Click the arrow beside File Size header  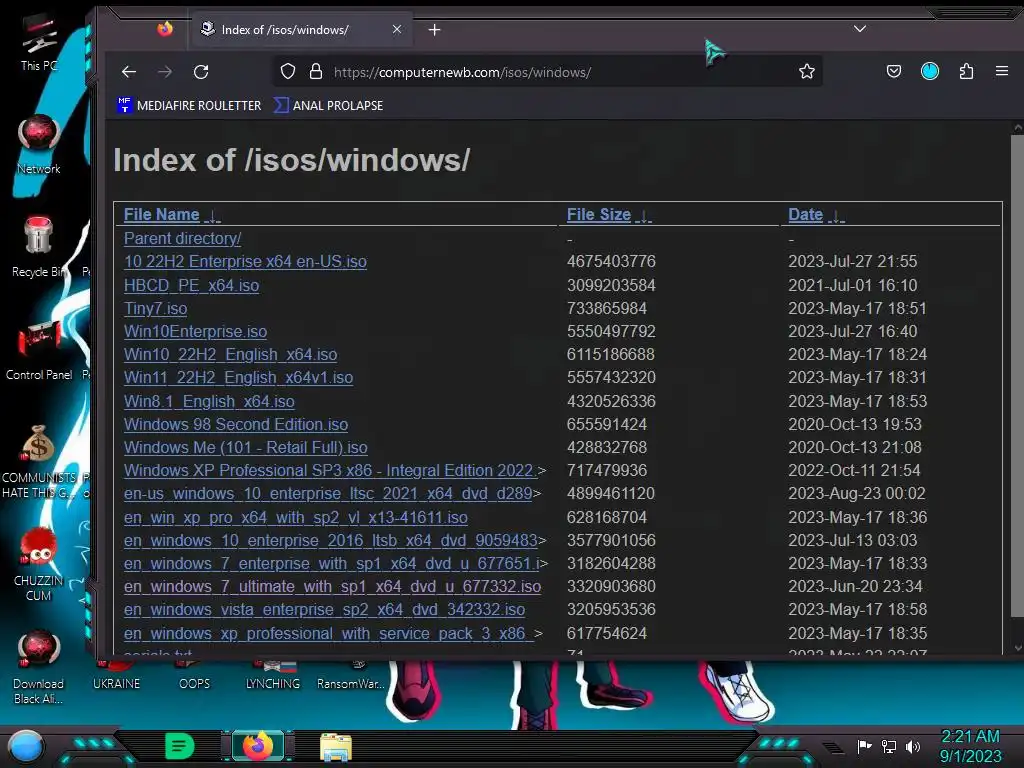pos(644,216)
